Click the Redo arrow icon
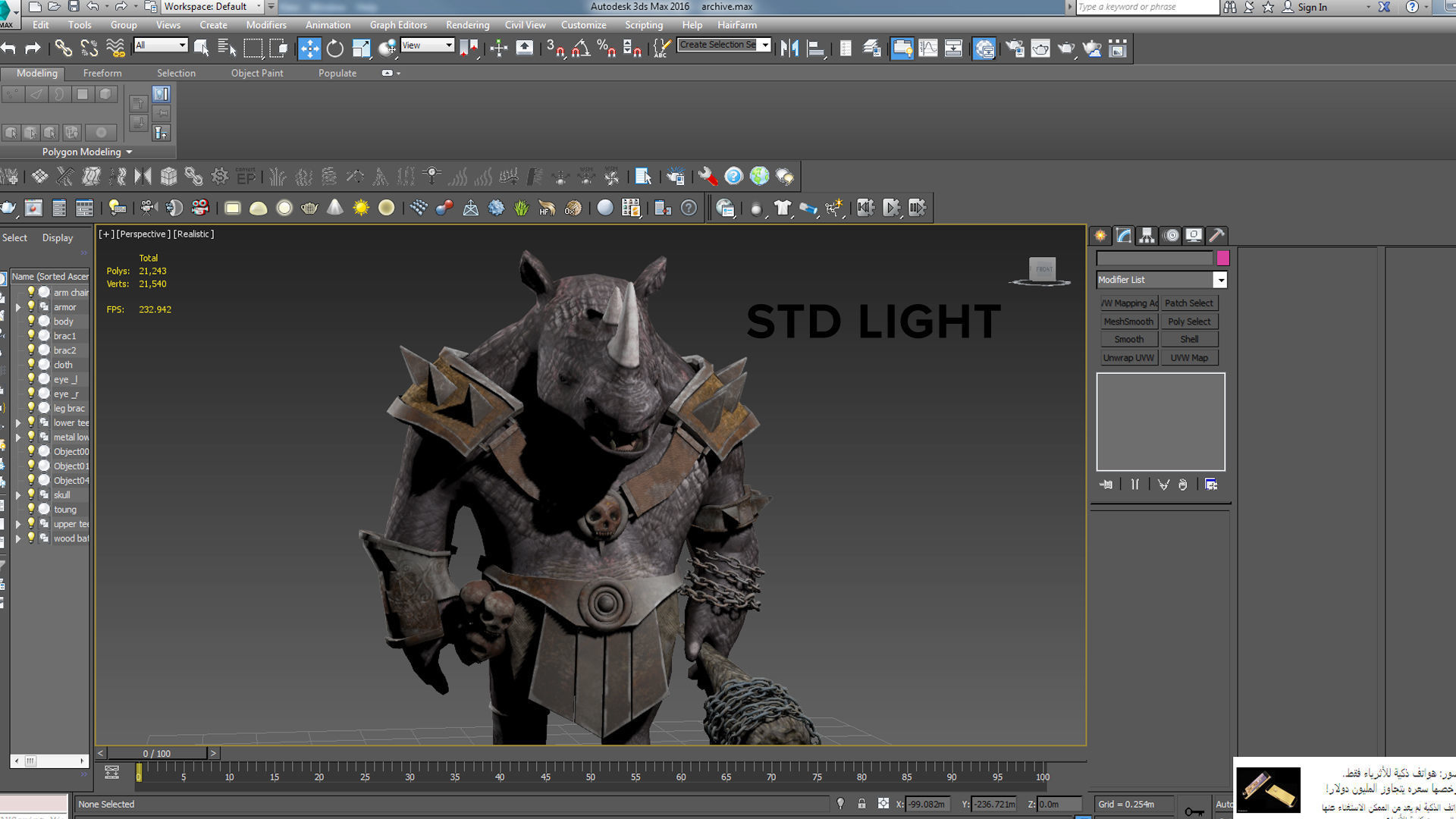The height and width of the screenshot is (819, 1456). 33,49
